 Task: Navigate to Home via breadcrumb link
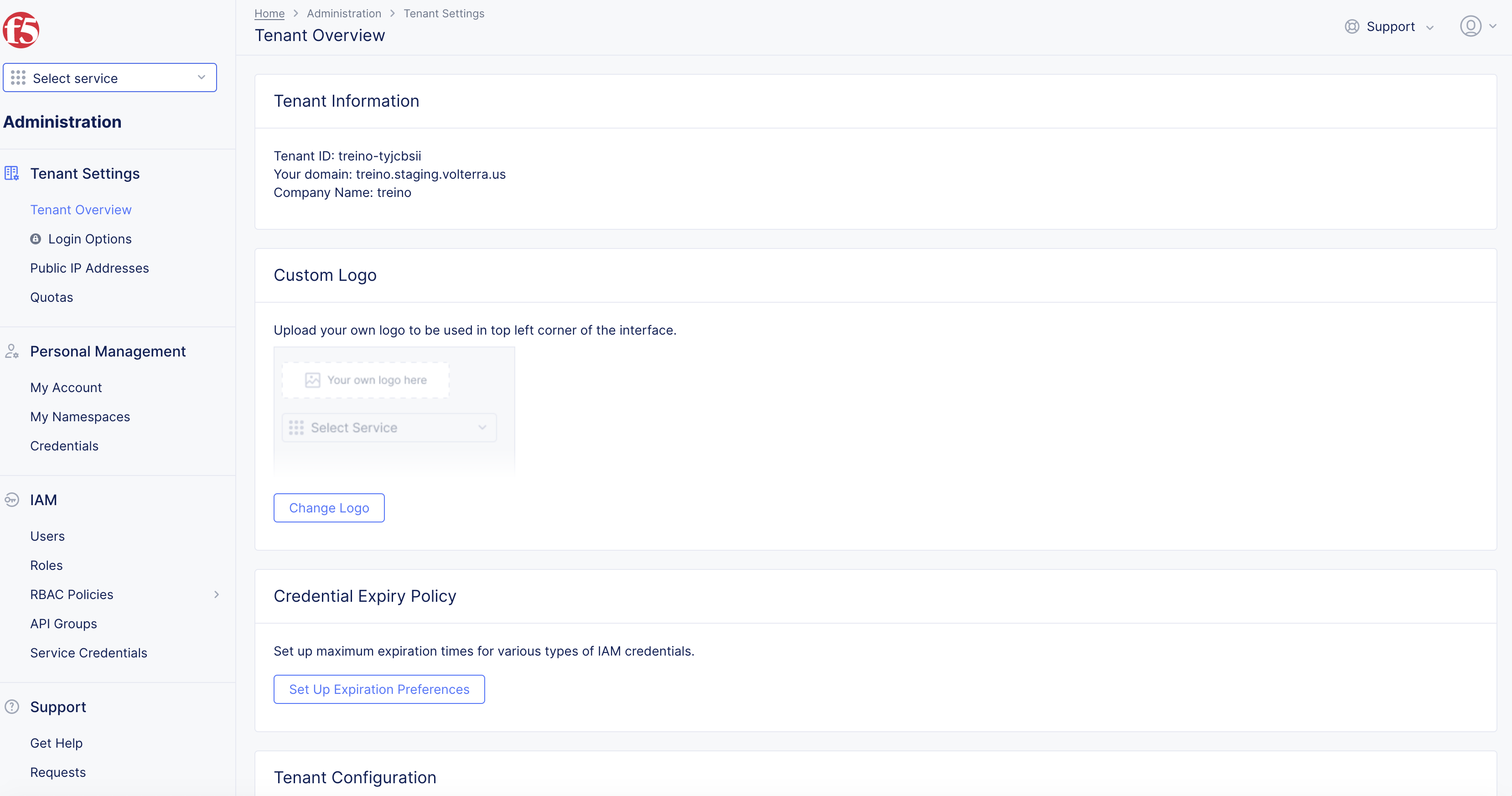[269, 13]
